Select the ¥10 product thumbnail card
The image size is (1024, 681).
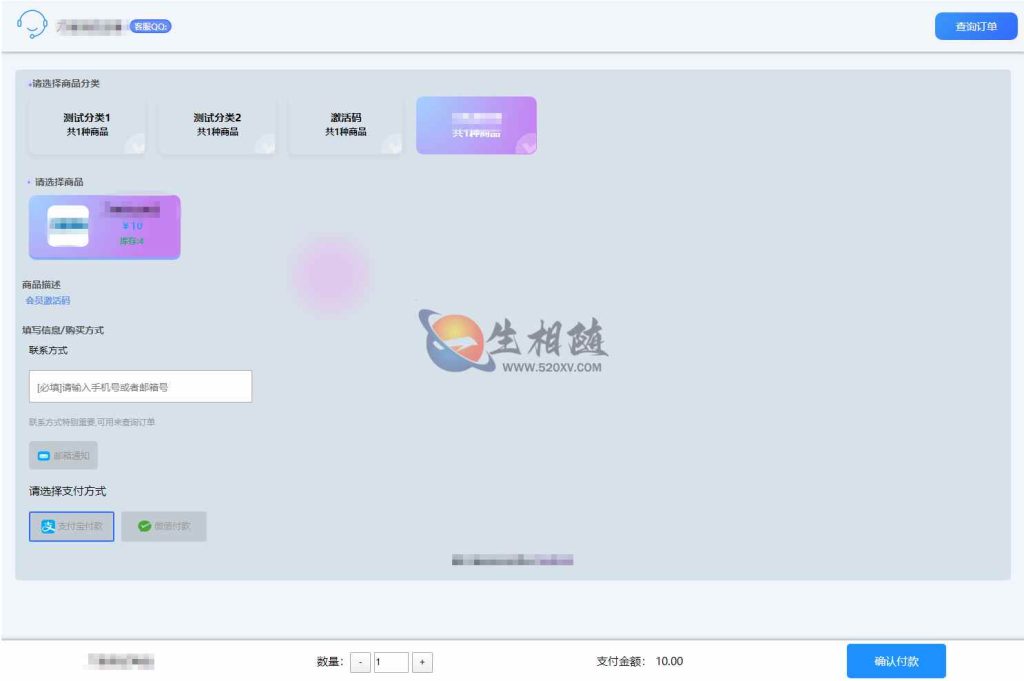(104, 227)
